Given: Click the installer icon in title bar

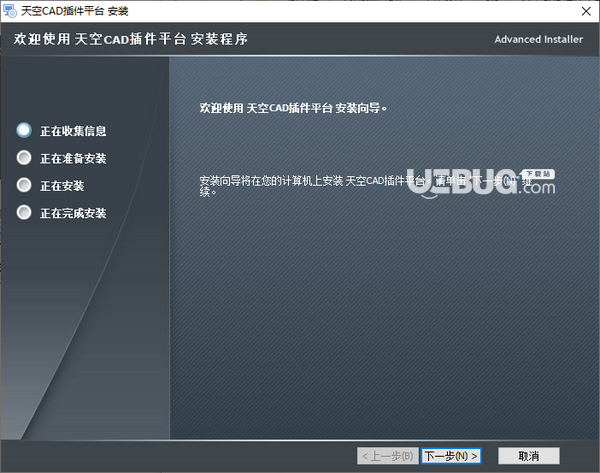Looking at the screenshot, I should tap(10, 11).
